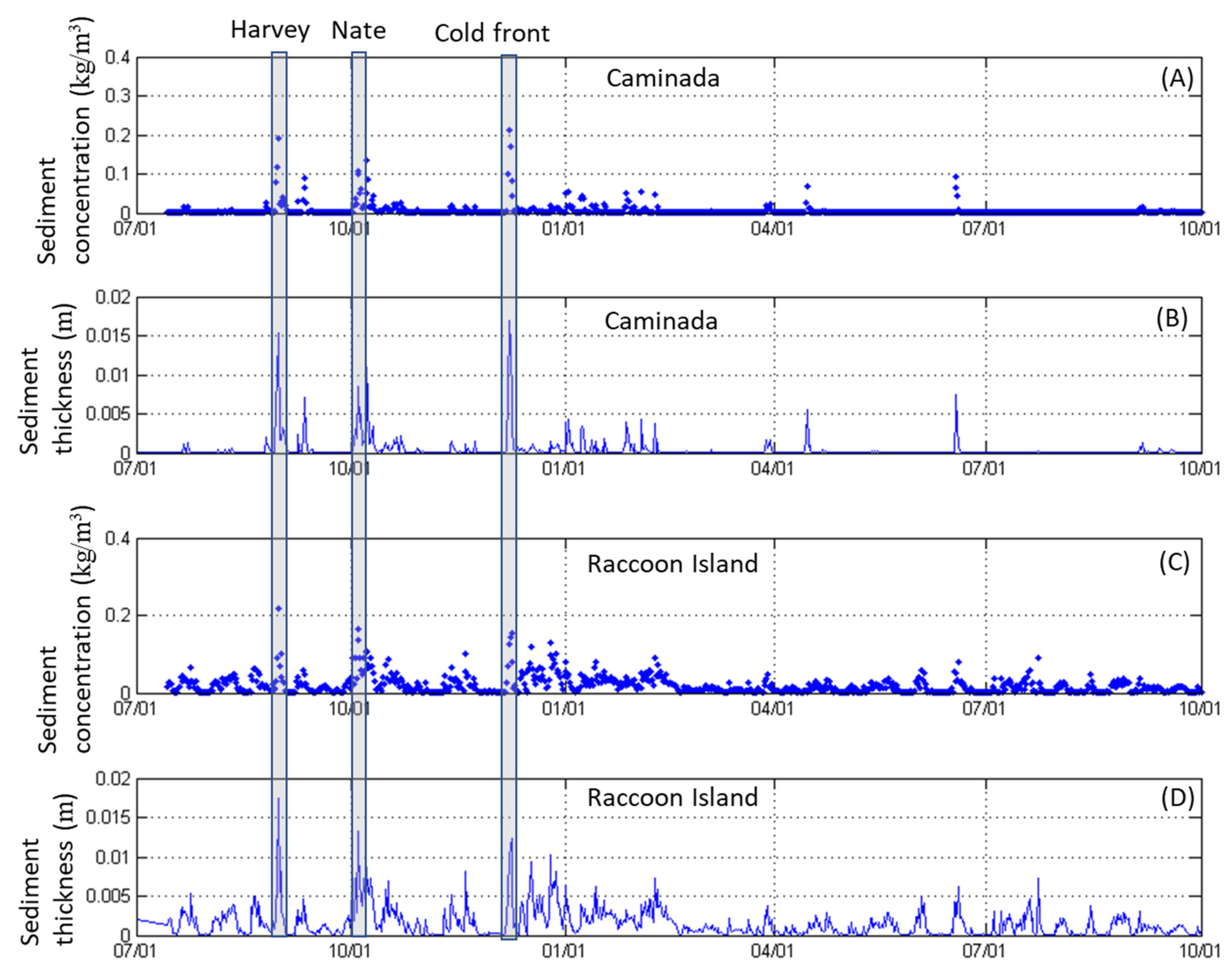Click the 01/01 x-axis tick under panel A
1232x971 pixels.
point(563,228)
